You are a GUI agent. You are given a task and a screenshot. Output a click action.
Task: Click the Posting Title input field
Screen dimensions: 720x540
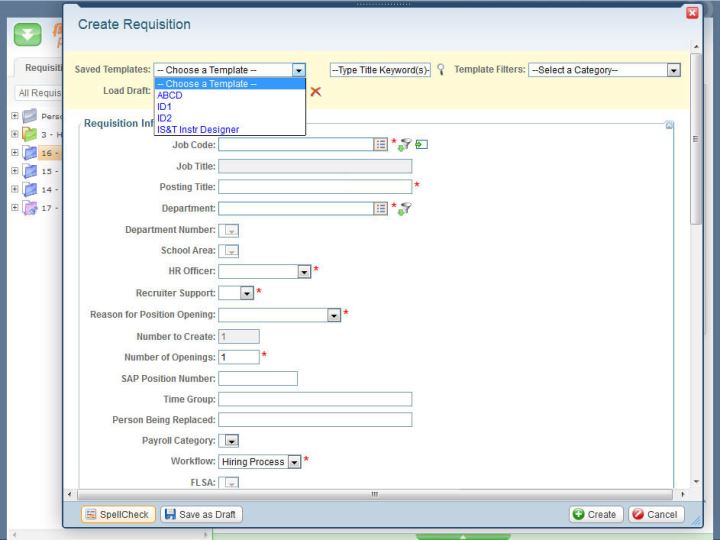point(314,187)
